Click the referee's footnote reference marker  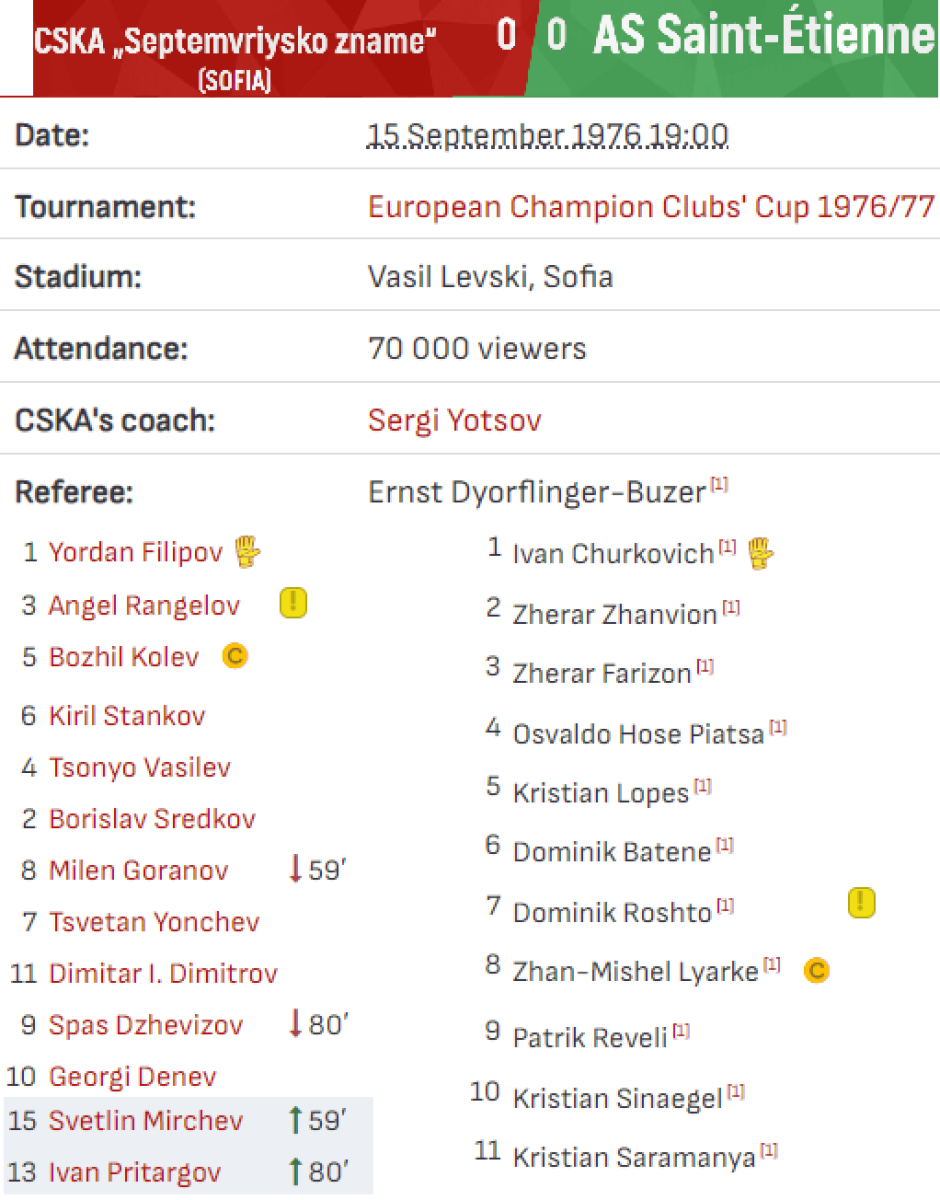(x=719, y=486)
